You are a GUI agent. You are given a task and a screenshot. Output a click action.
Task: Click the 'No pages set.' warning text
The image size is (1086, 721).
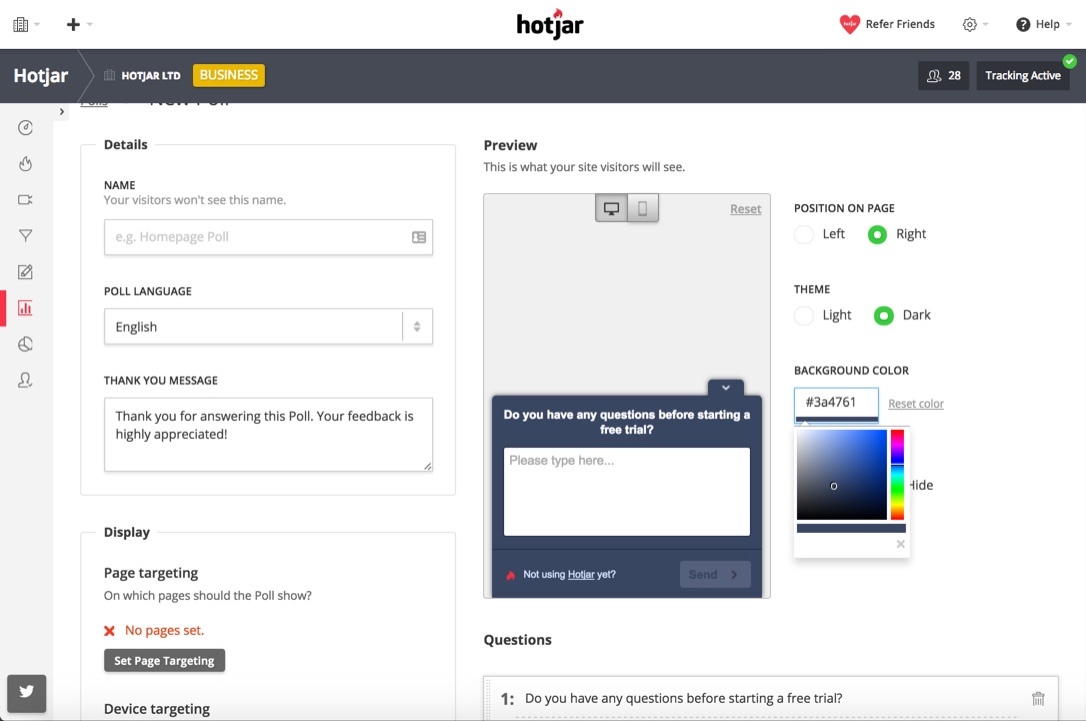pos(164,630)
